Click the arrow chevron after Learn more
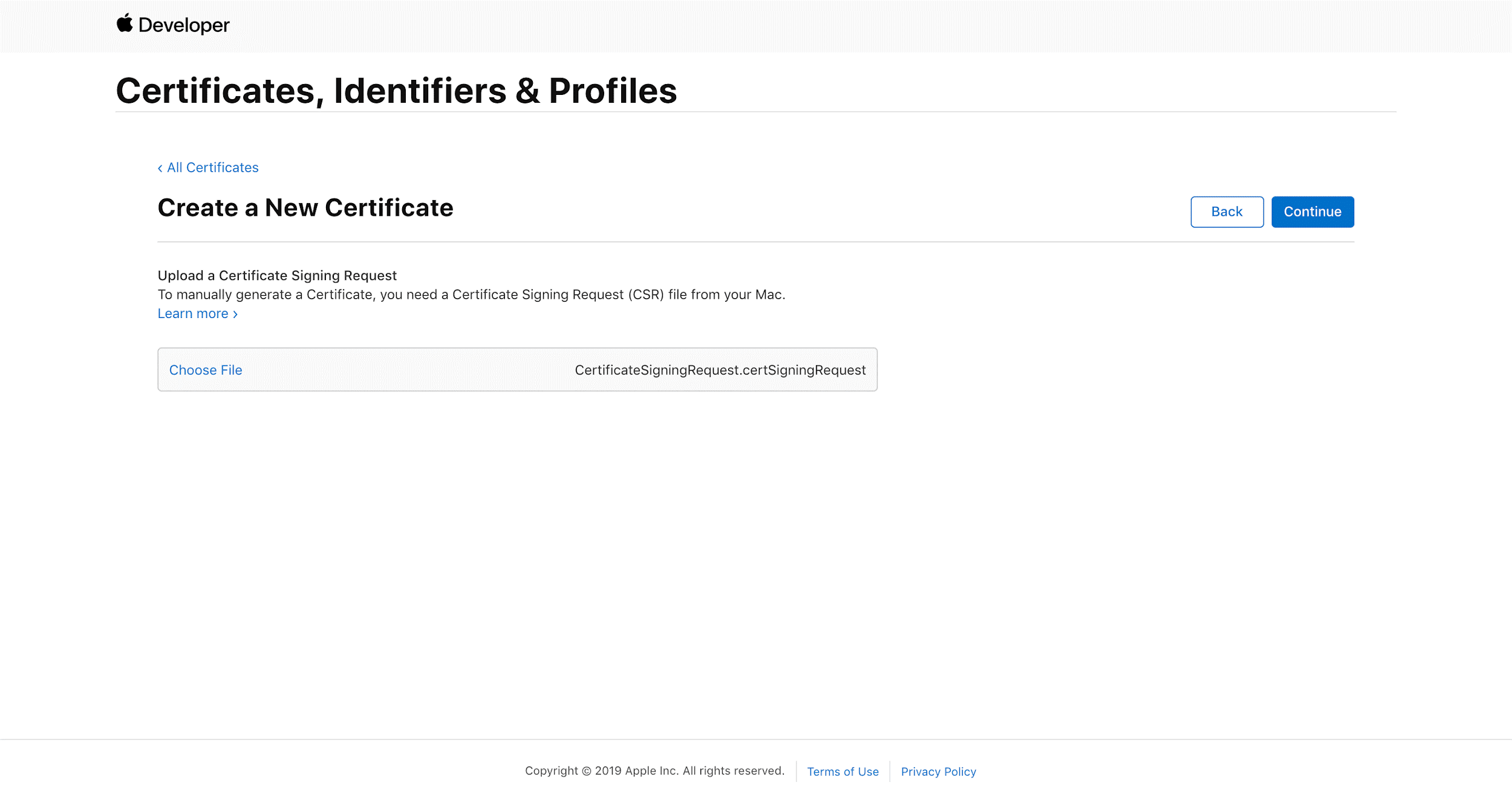This screenshot has height=803, width=1512. coord(235,314)
